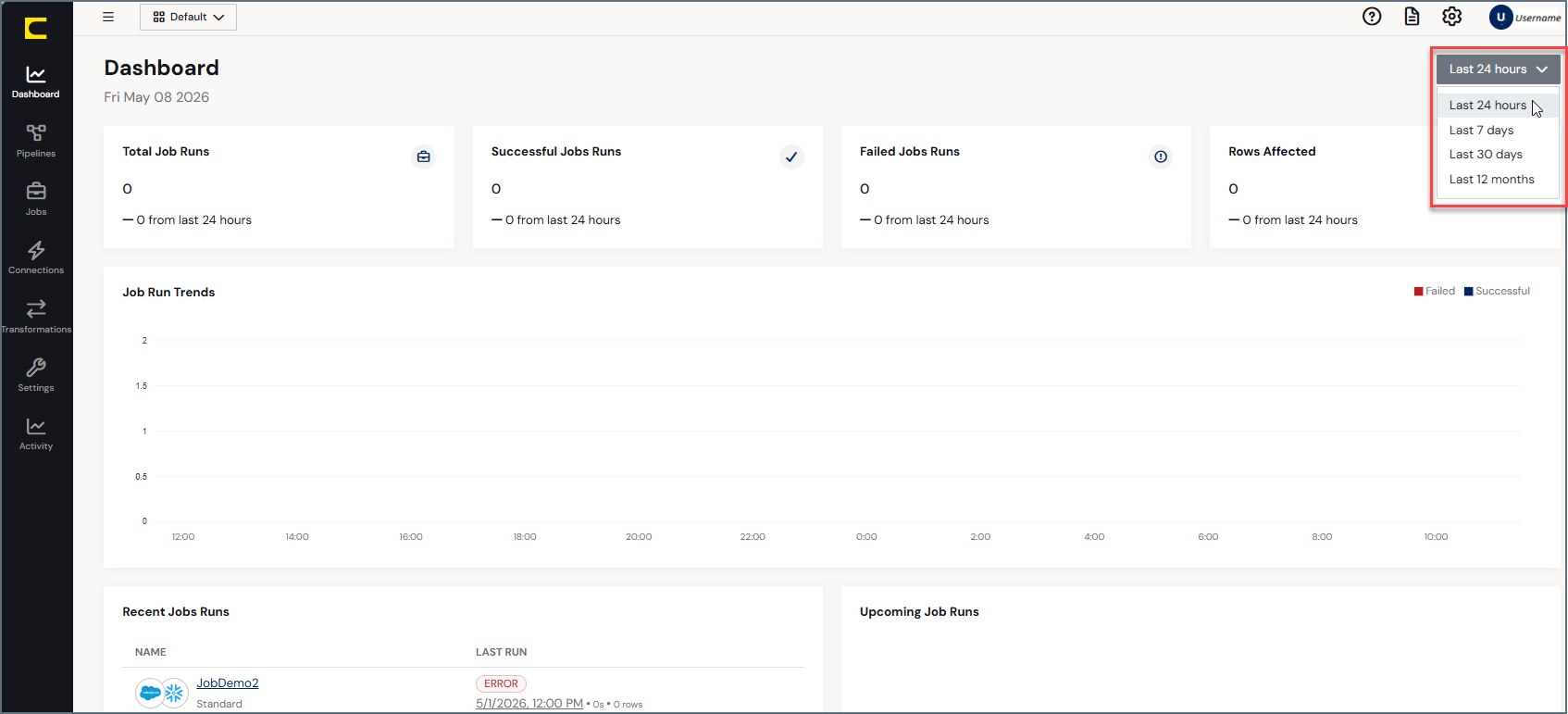Open the Dashboard section in sidebar
The height and width of the screenshot is (714, 1568).
pos(36,81)
